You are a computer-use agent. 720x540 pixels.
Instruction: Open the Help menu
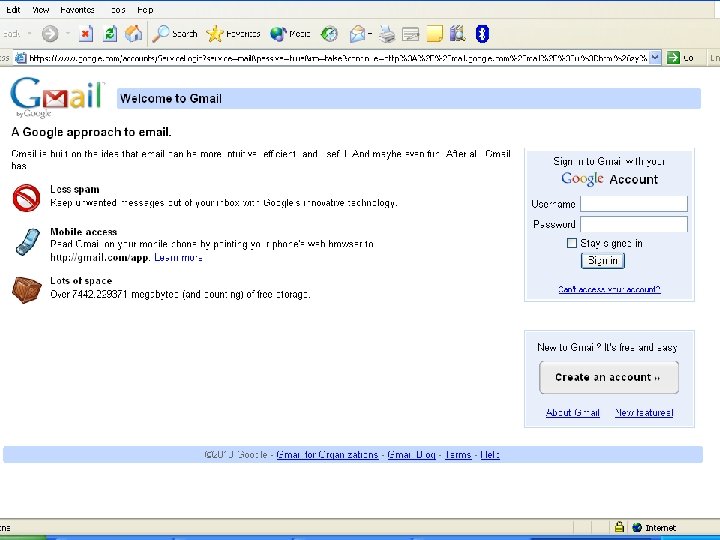click(145, 10)
